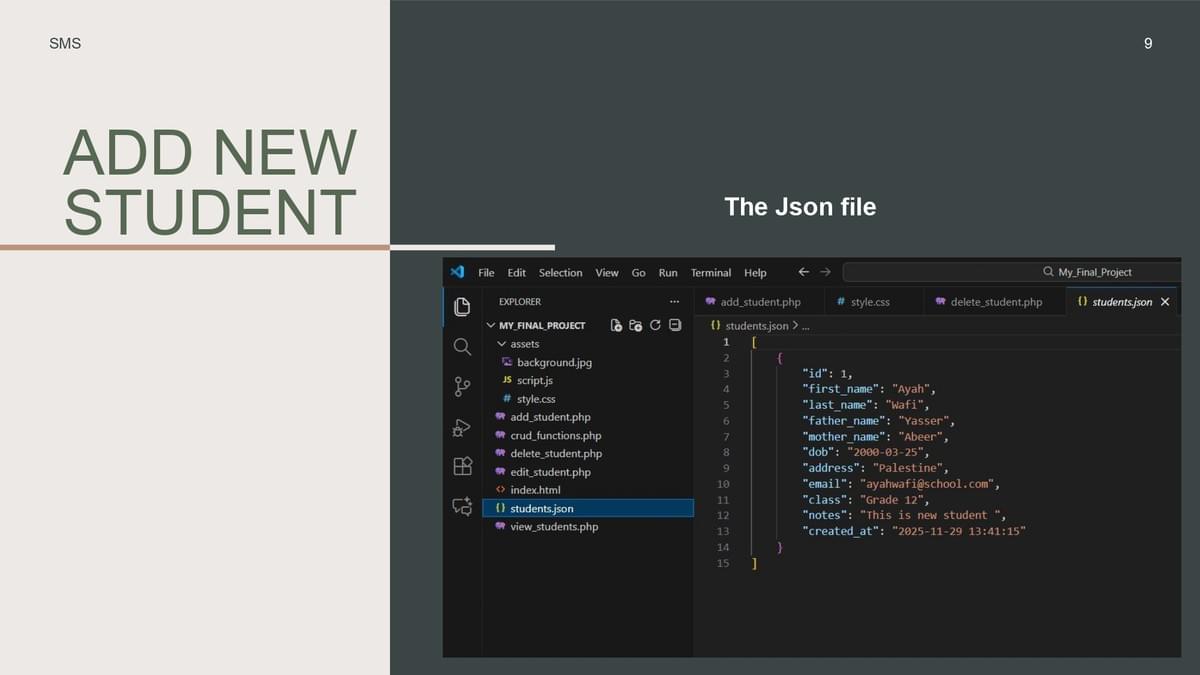Open the Extensions view icon
Screen dimensions: 1200x675
(462, 467)
